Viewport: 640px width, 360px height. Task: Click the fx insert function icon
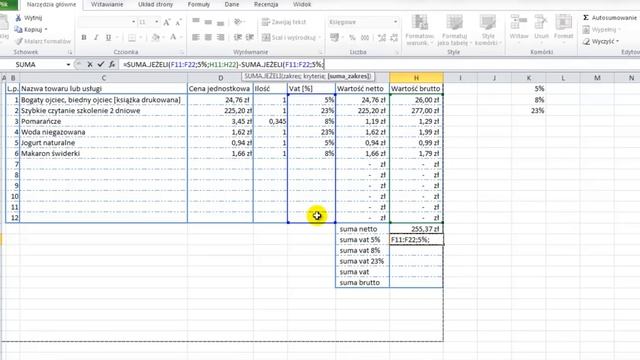pos(112,64)
